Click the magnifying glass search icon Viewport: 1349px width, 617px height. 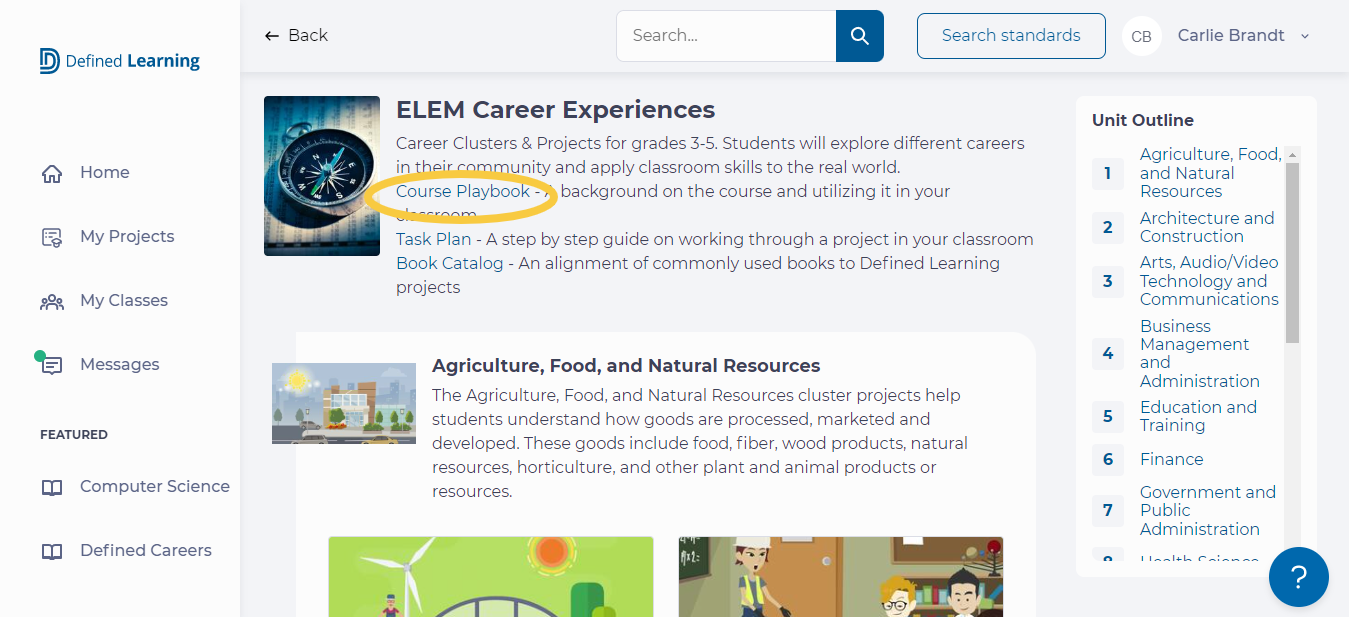pos(860,36)
